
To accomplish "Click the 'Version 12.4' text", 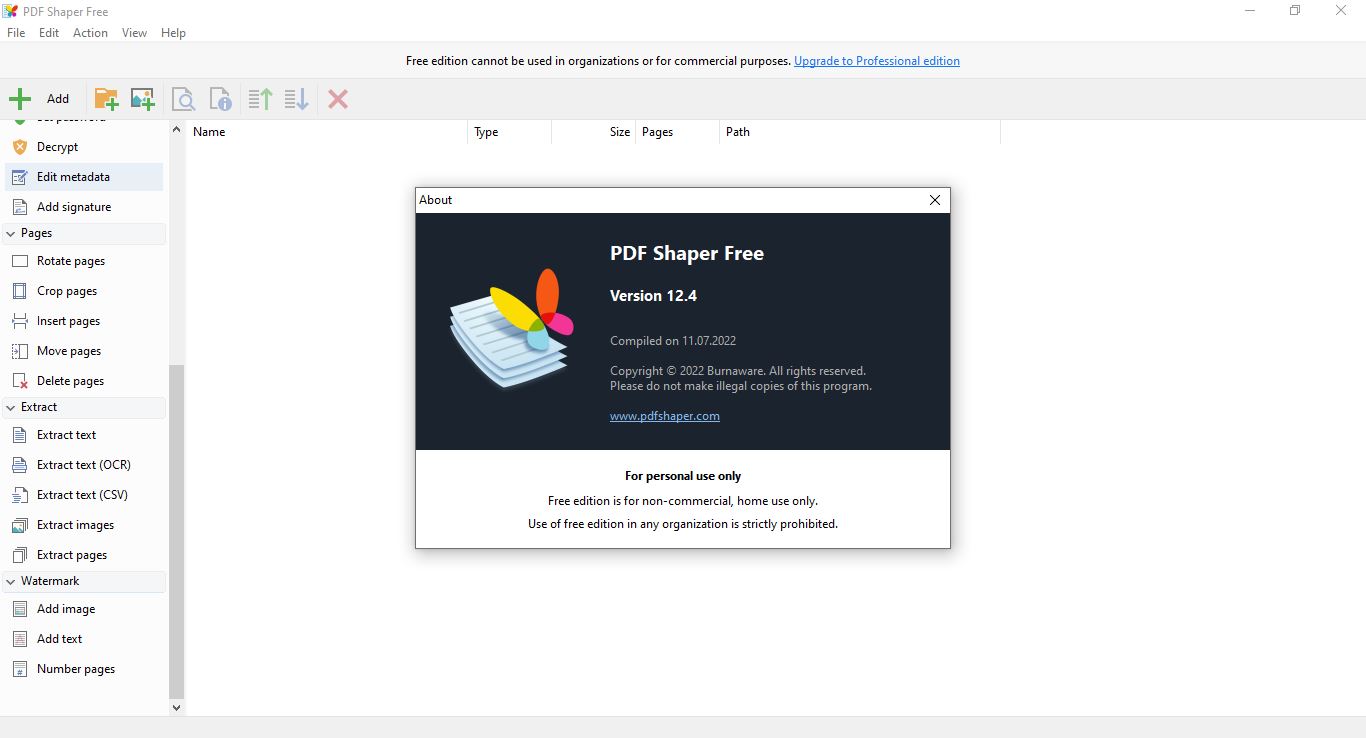I will point(653,296).
